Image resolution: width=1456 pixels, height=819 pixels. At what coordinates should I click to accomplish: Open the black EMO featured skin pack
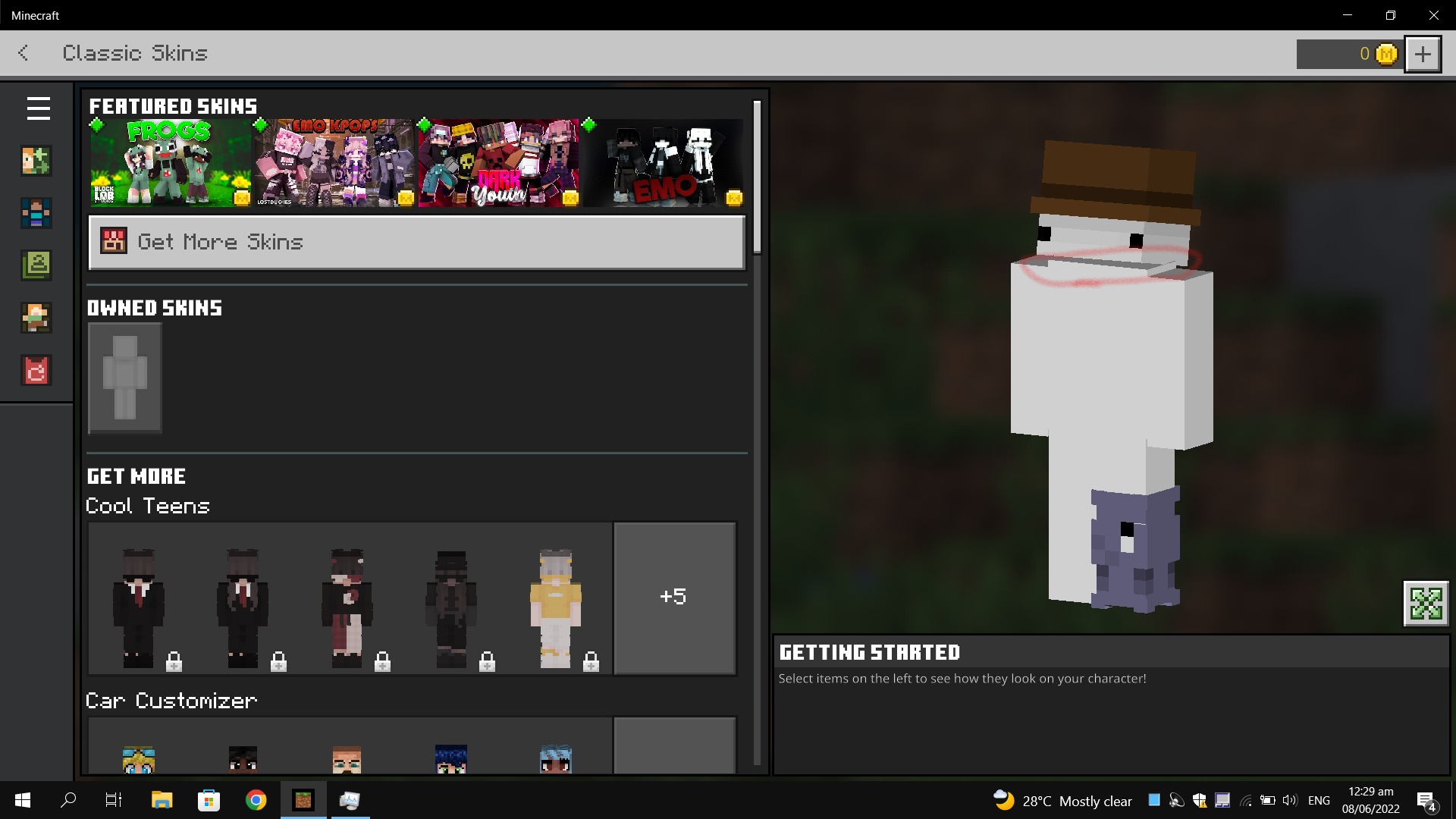664,162
